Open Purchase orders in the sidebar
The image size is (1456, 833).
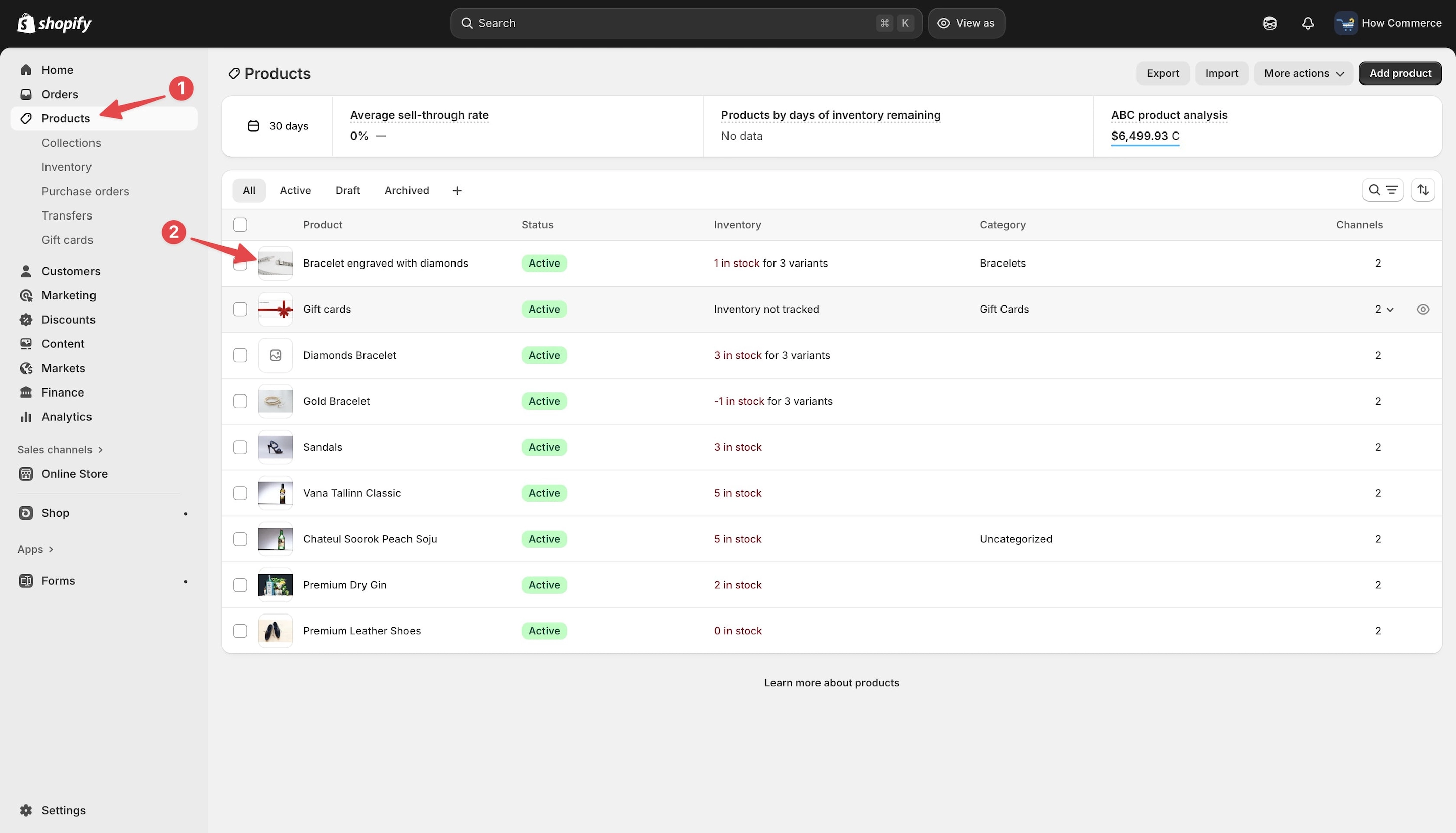[x=85, y=192]
